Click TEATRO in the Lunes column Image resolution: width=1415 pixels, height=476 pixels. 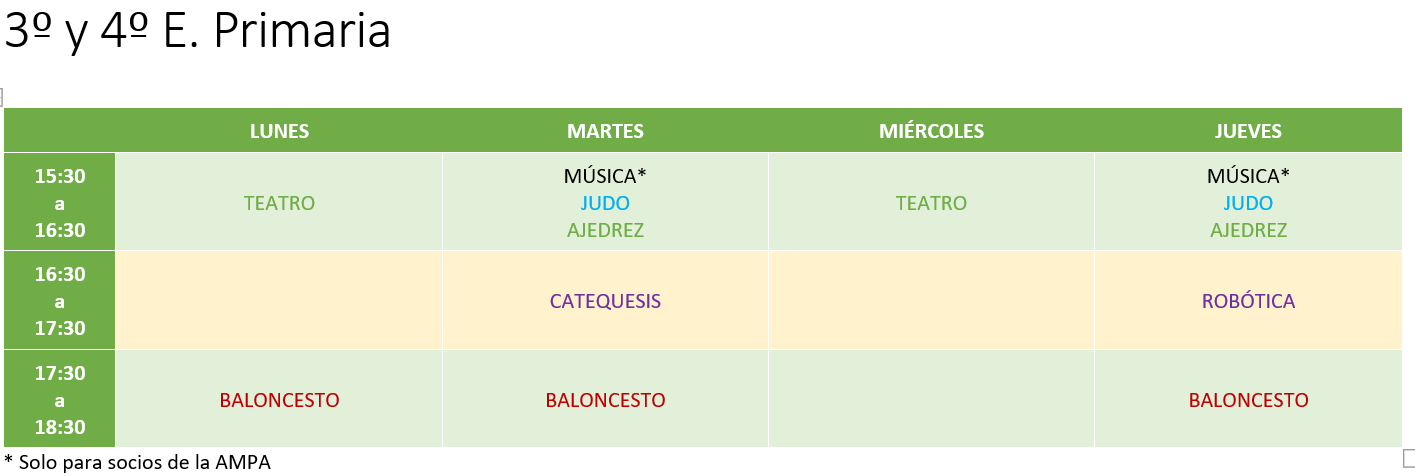click(279, 203)
